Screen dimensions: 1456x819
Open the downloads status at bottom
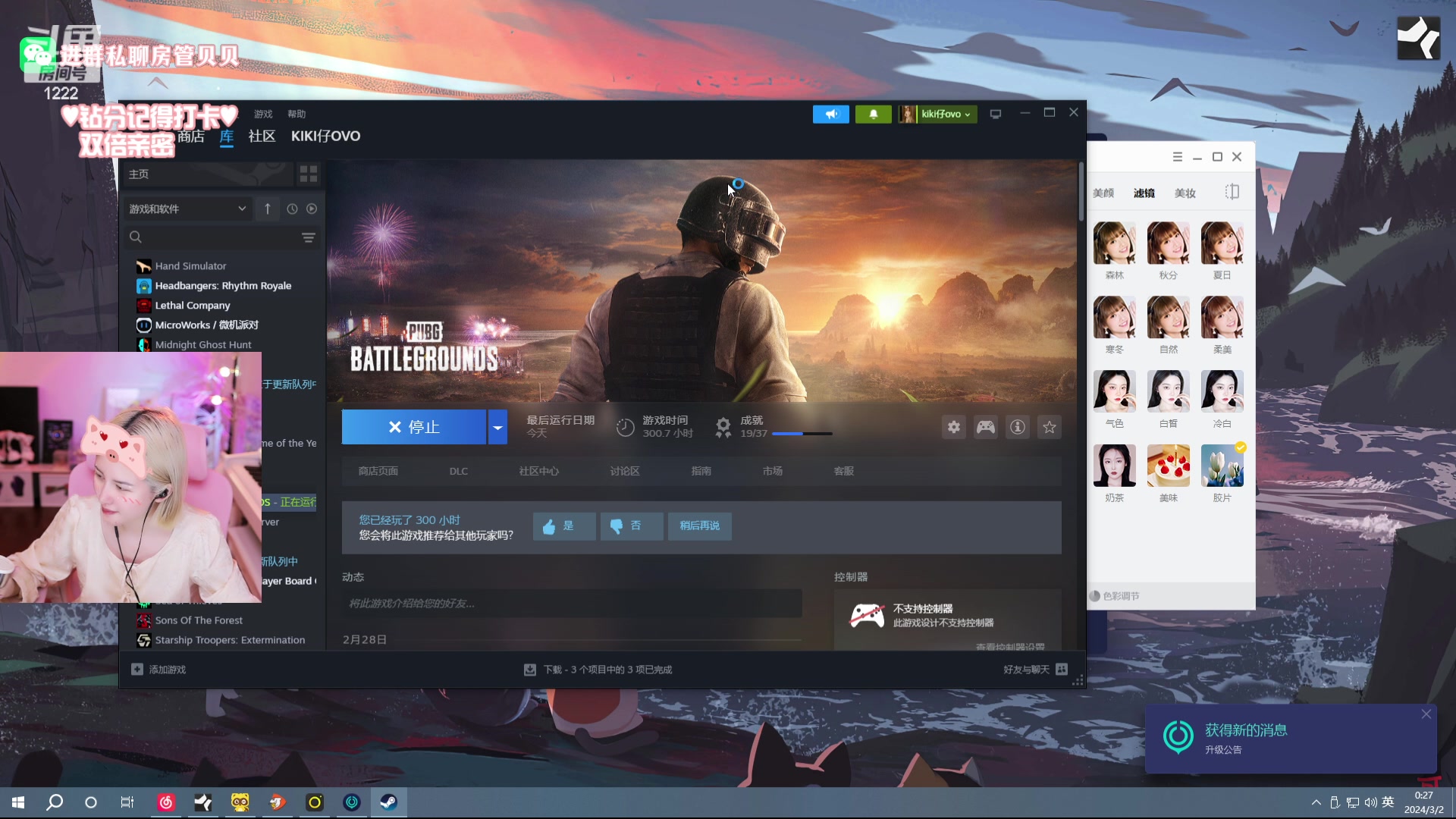(x=598, y=670)
